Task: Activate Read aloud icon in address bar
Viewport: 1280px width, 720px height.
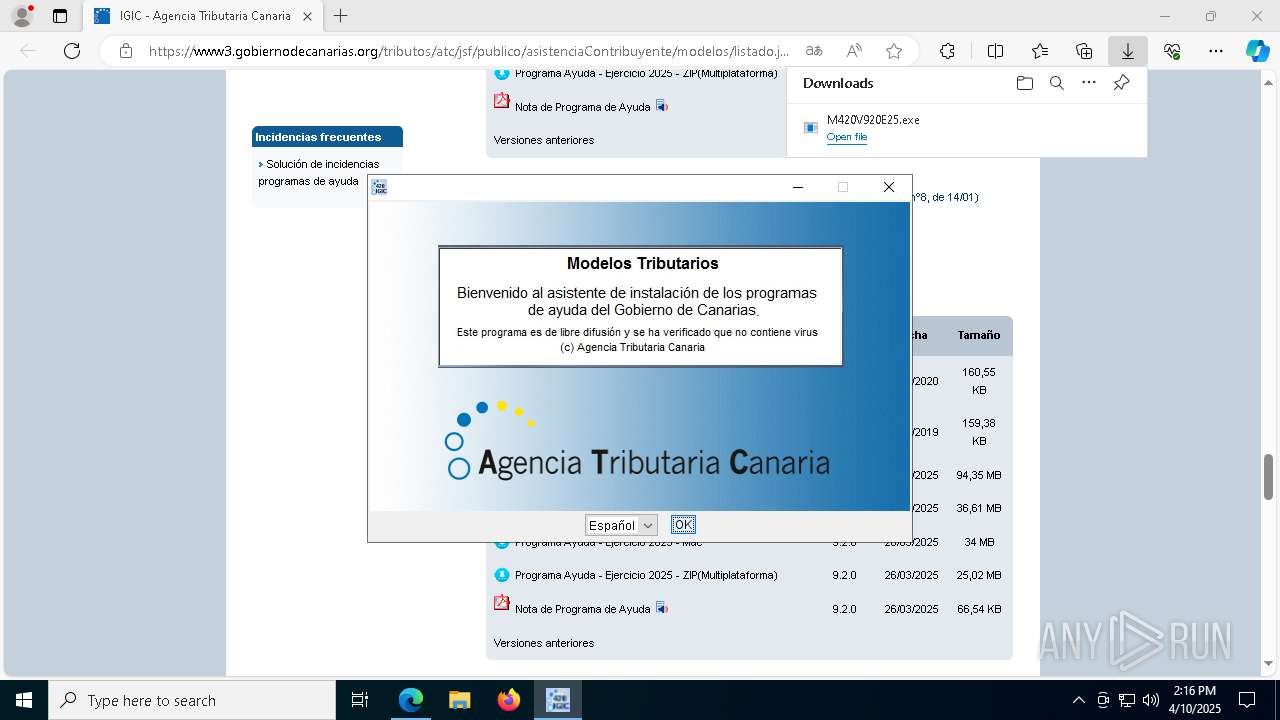Action: click(x=854, y=51)
